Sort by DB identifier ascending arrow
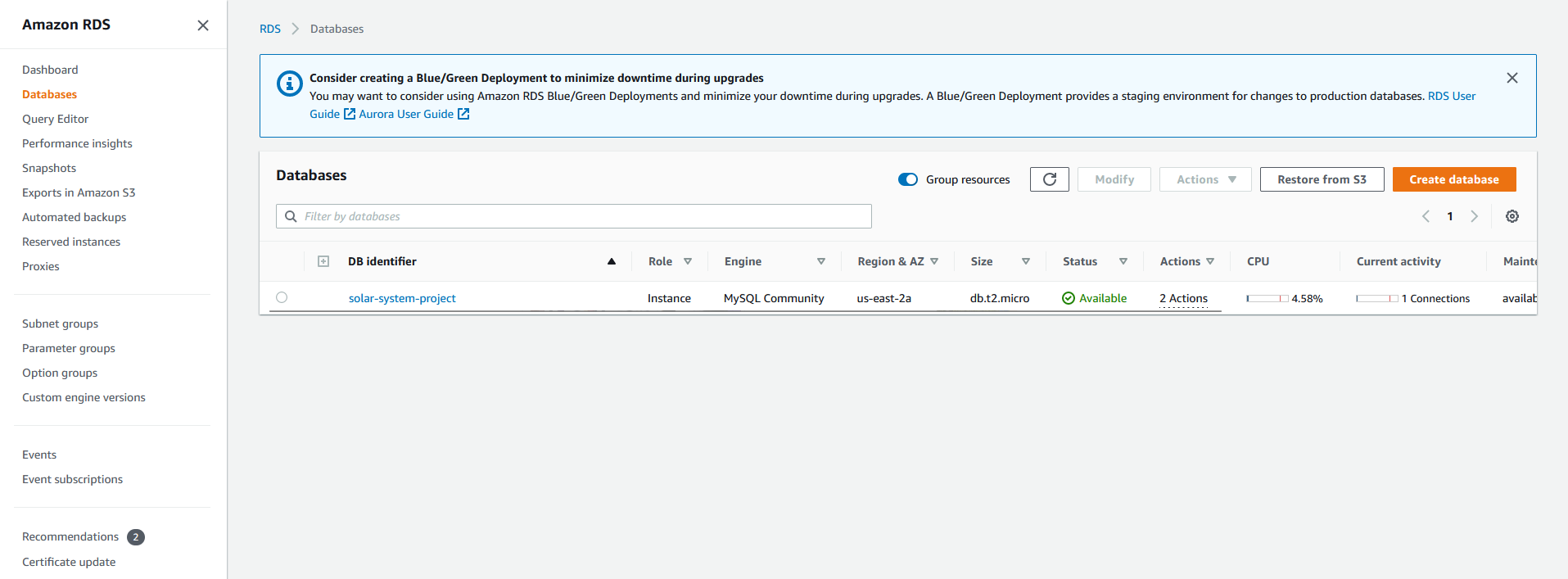 (x=611, y=261)
